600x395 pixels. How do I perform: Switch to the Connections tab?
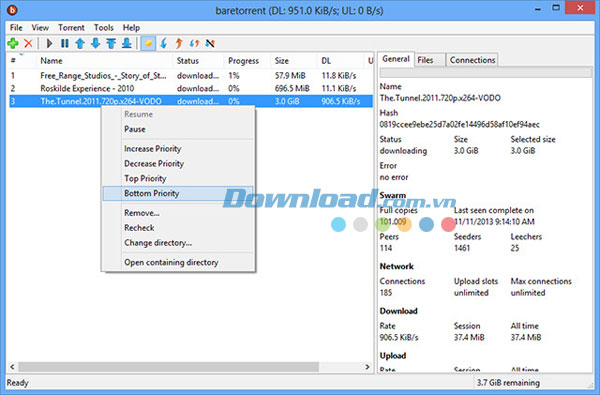472,60
